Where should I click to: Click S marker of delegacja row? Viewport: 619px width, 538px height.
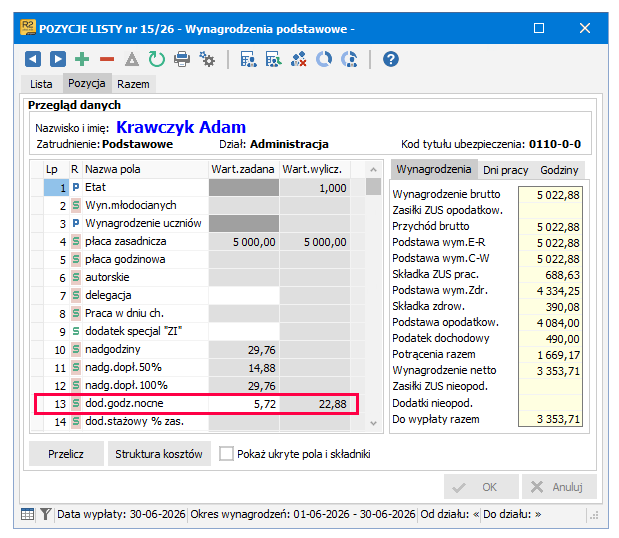click(76, 295)
